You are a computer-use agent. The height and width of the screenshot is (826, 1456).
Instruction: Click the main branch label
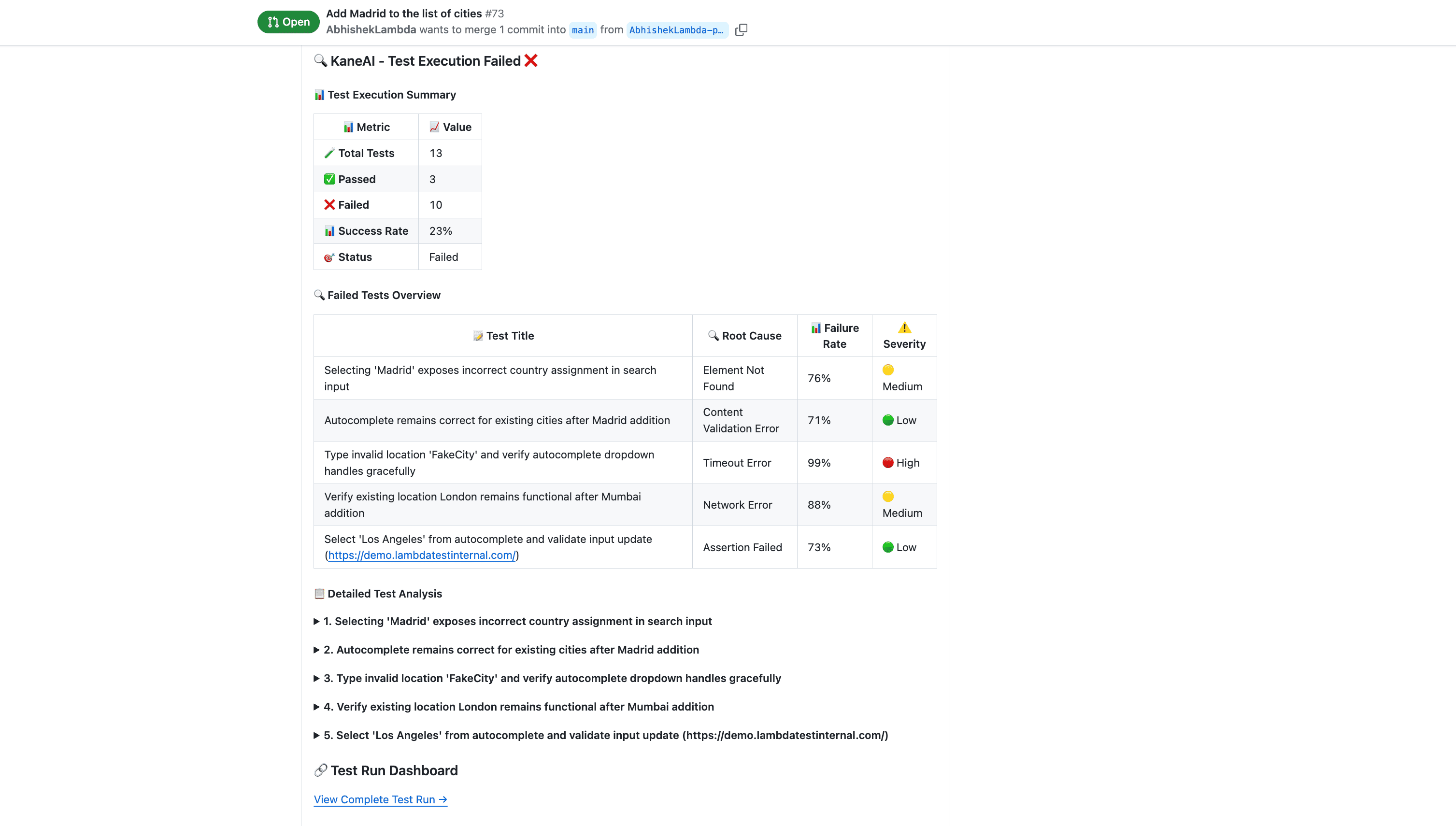click(x=583, y=30)
